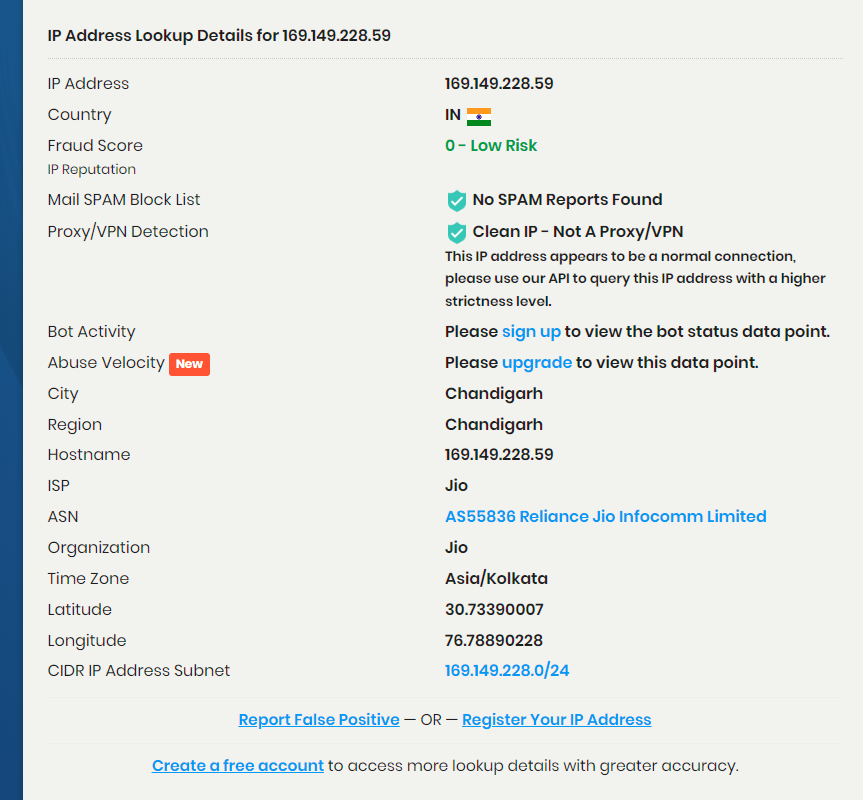
Task: Click Register Your IP Address
Action: (x=556, y=720)
